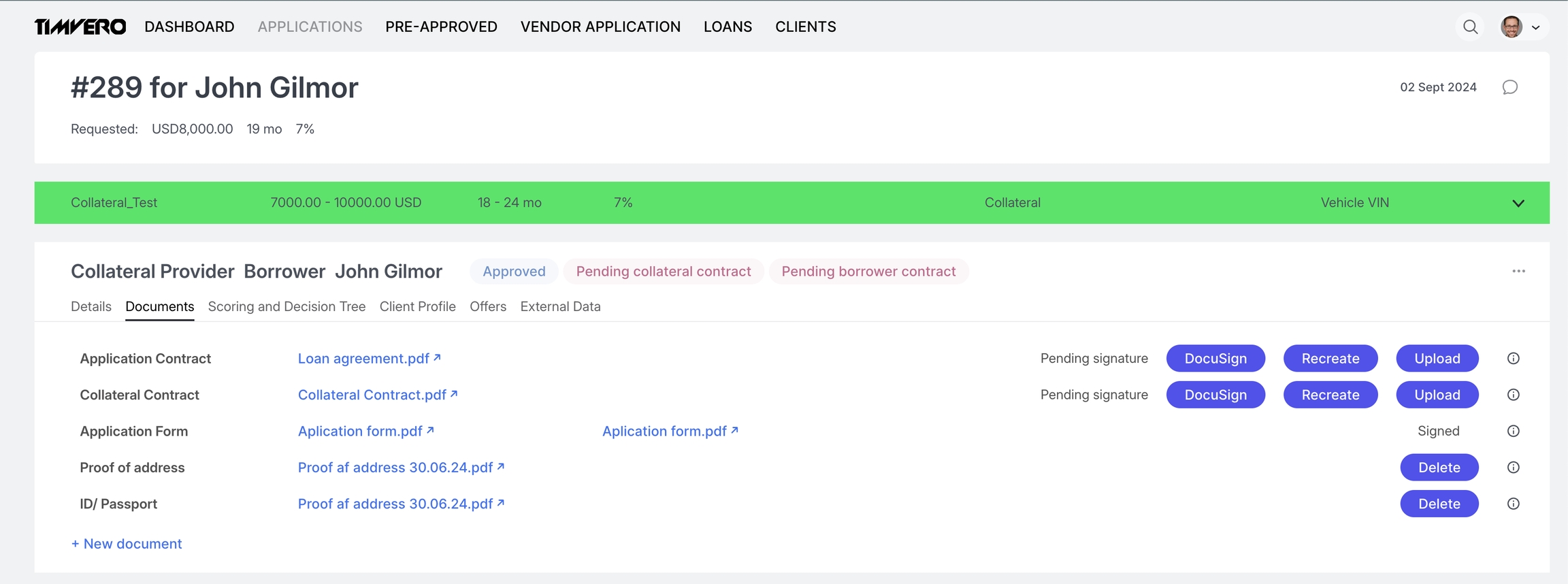View info for ID/ Passport row
1568x584 pixels.
coord(1513,504)
